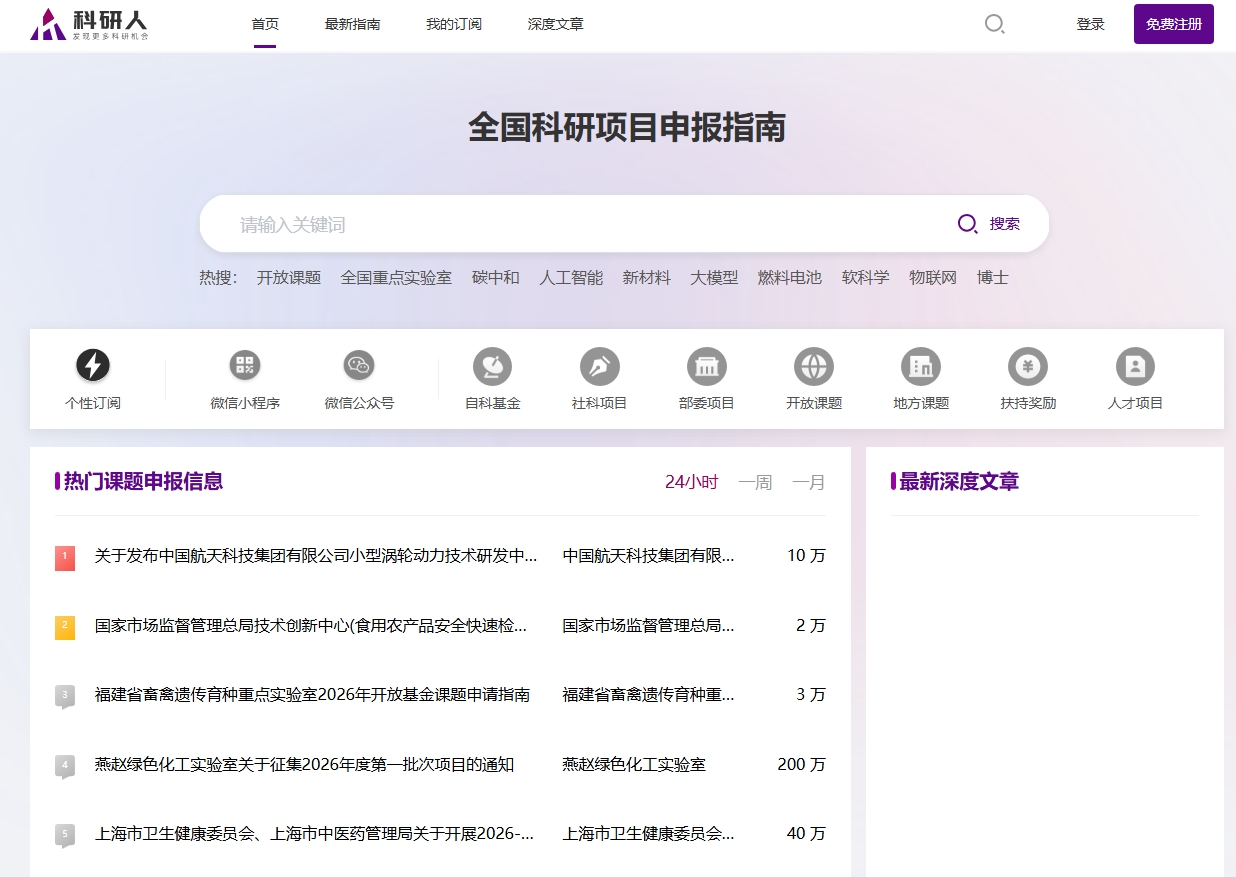Click the 免费注册 registration button
The image size is (1236, 877).
pos(1173,23)
